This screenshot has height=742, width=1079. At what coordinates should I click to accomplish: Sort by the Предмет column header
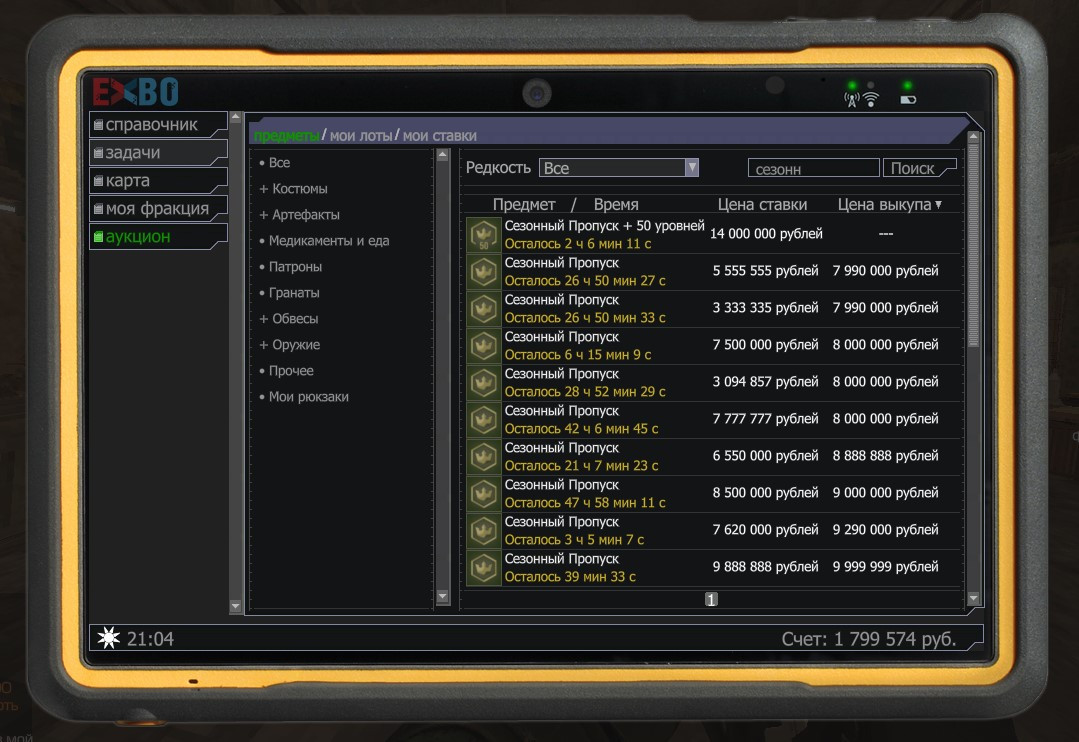tap(524, 204)
